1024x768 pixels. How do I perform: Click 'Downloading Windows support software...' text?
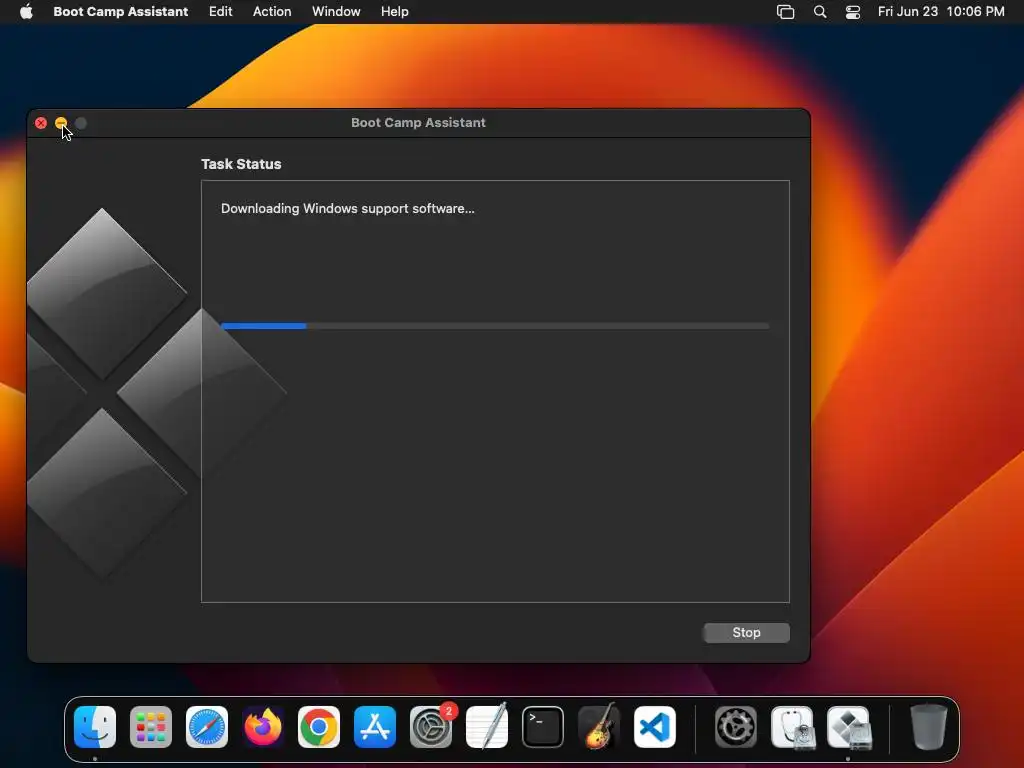tap(347, 208)
